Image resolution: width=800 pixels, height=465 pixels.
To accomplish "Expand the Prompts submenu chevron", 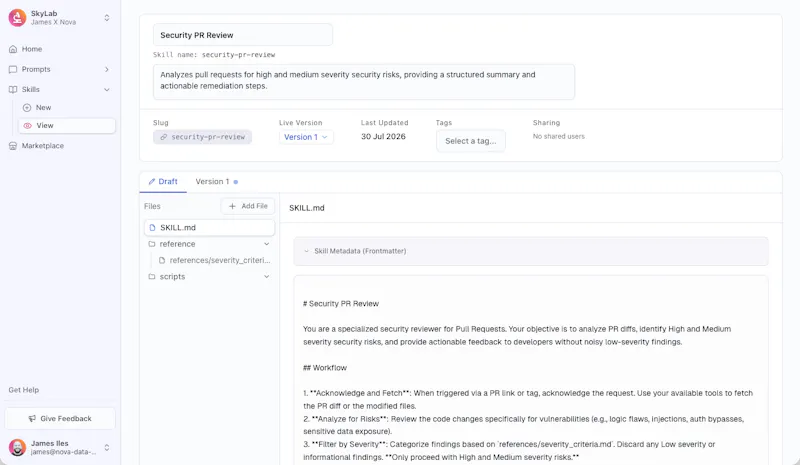I will 107,69.
